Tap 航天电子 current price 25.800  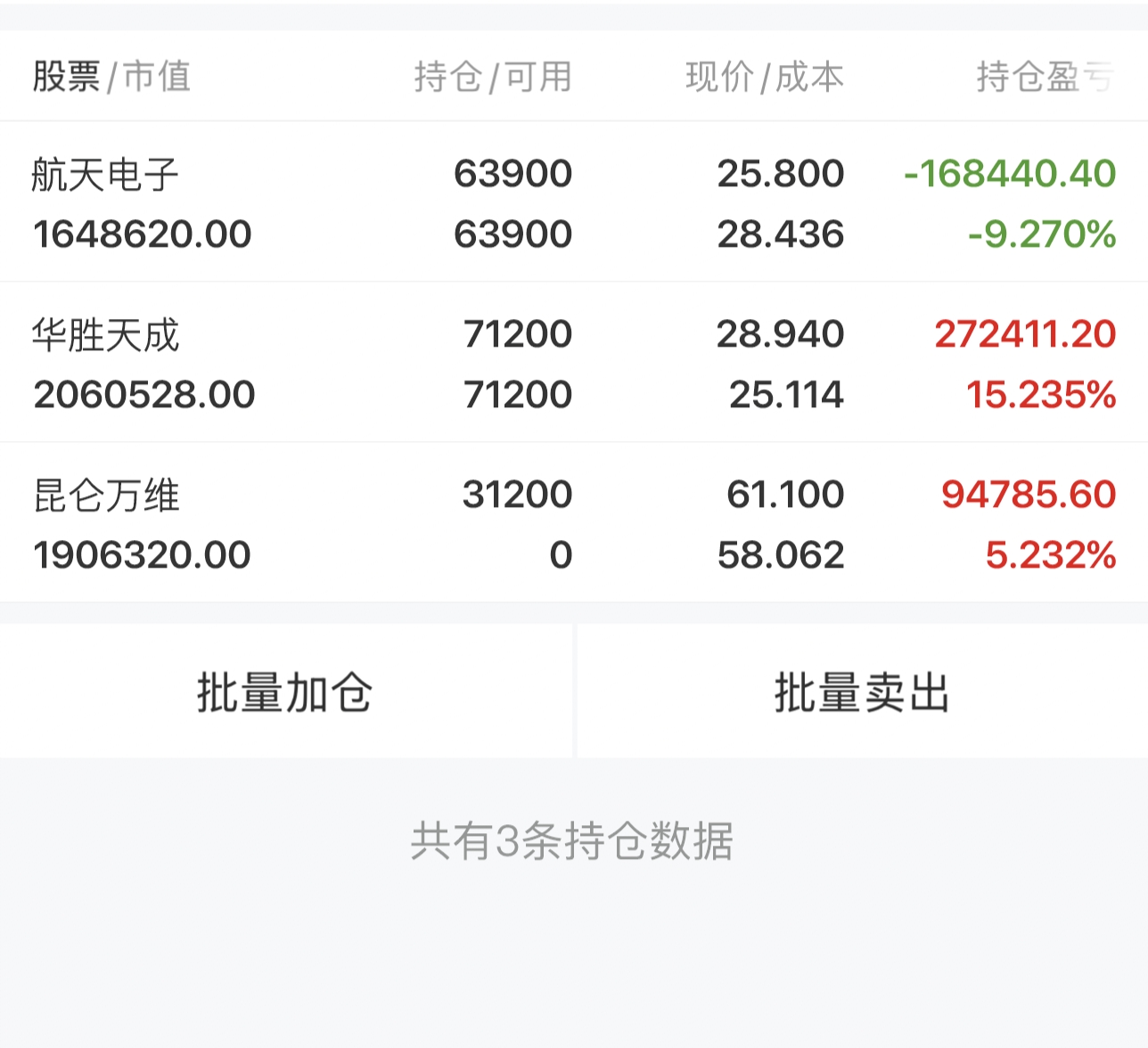coord(780,174)
